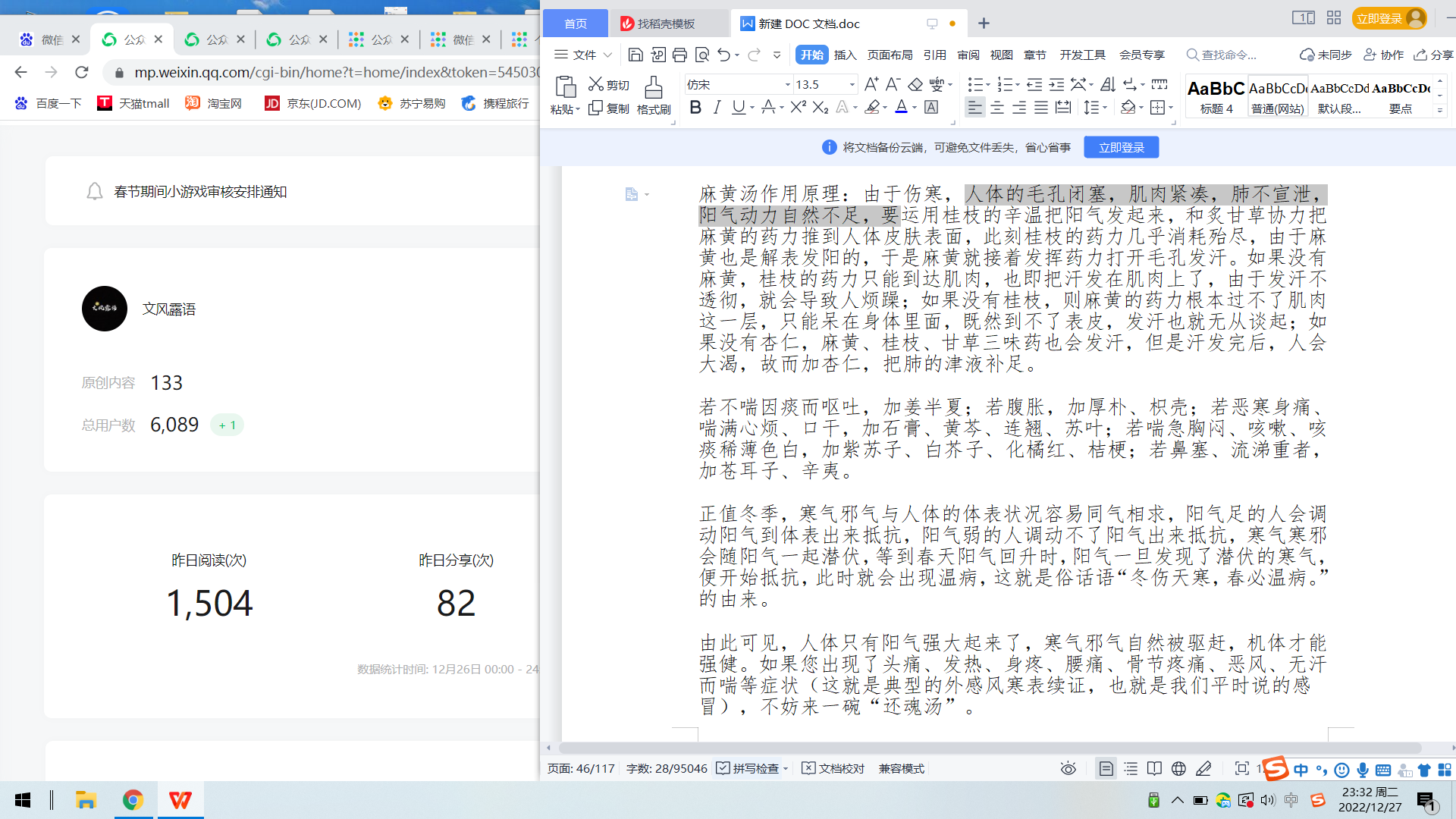Click the increase indent icon
1456x819 pixels.
pos(1056,84)
